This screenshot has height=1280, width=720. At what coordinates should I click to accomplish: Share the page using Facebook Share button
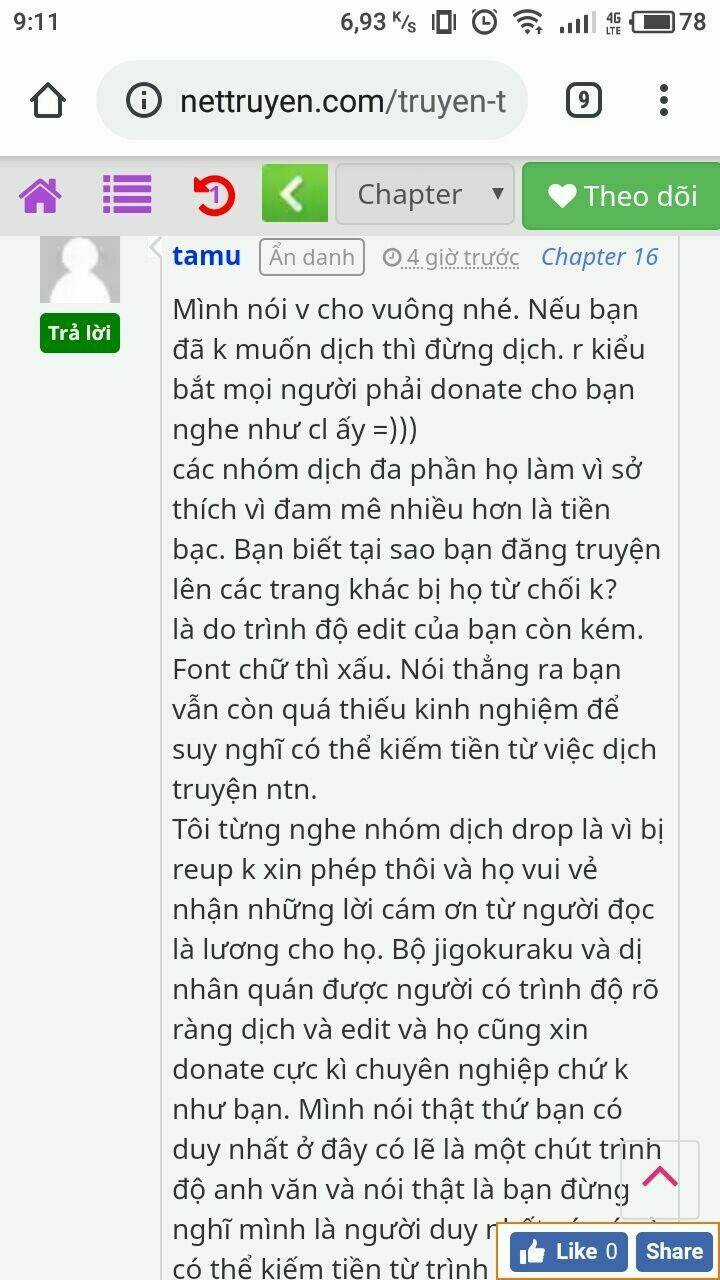(674, 1251)
